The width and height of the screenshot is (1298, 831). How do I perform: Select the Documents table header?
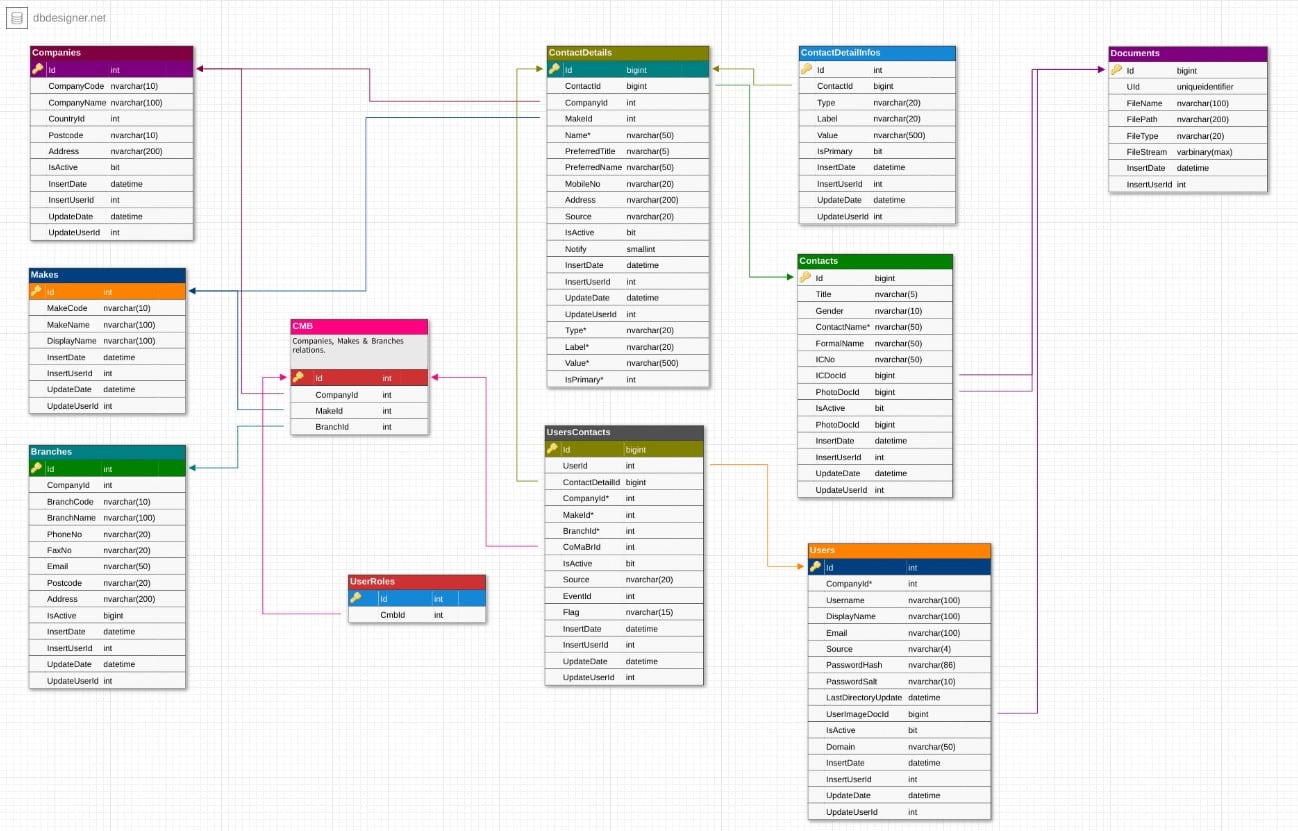(1188, 53)
